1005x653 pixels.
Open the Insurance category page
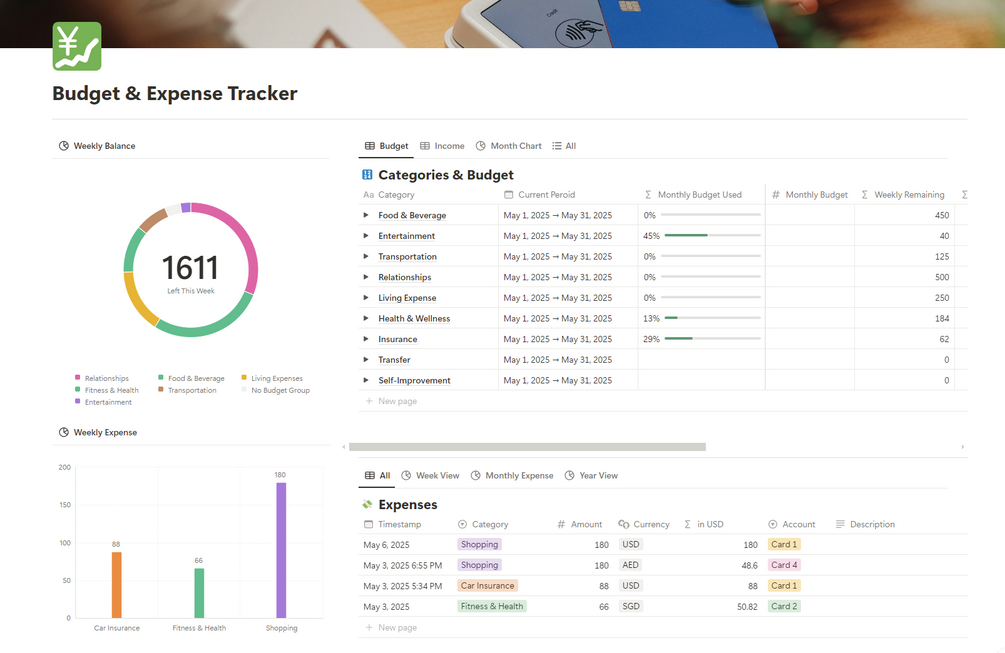point(397,339)
